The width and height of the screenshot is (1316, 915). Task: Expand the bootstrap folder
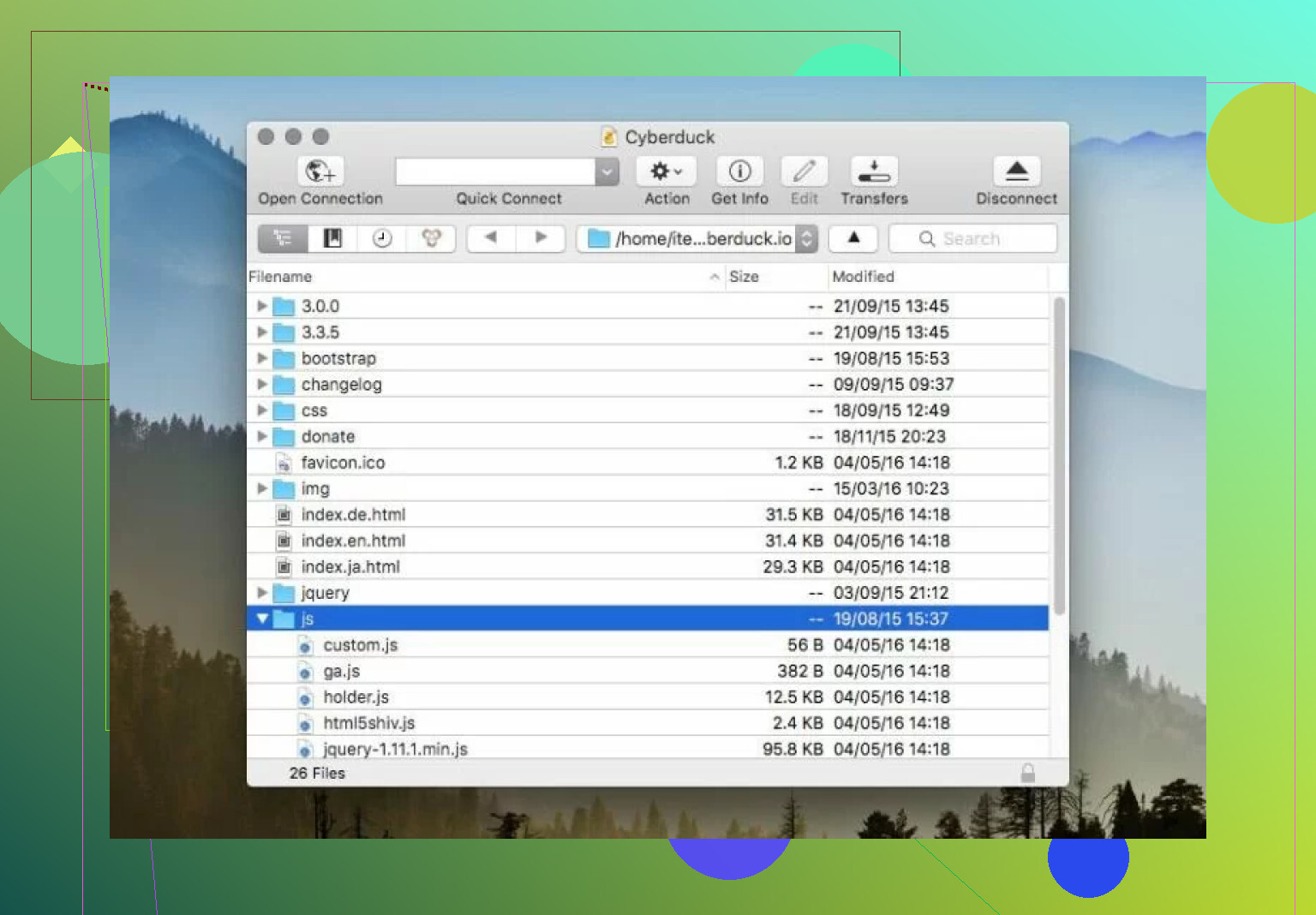262,358
